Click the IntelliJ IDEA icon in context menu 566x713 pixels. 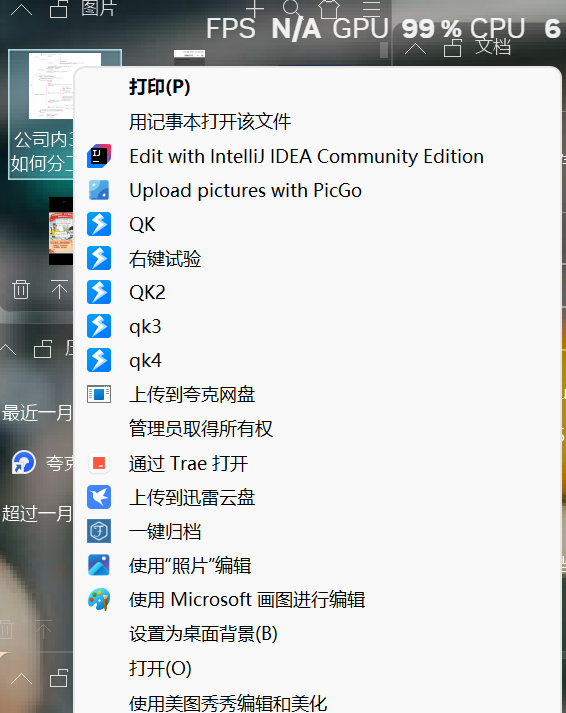[x=99, y=156]
